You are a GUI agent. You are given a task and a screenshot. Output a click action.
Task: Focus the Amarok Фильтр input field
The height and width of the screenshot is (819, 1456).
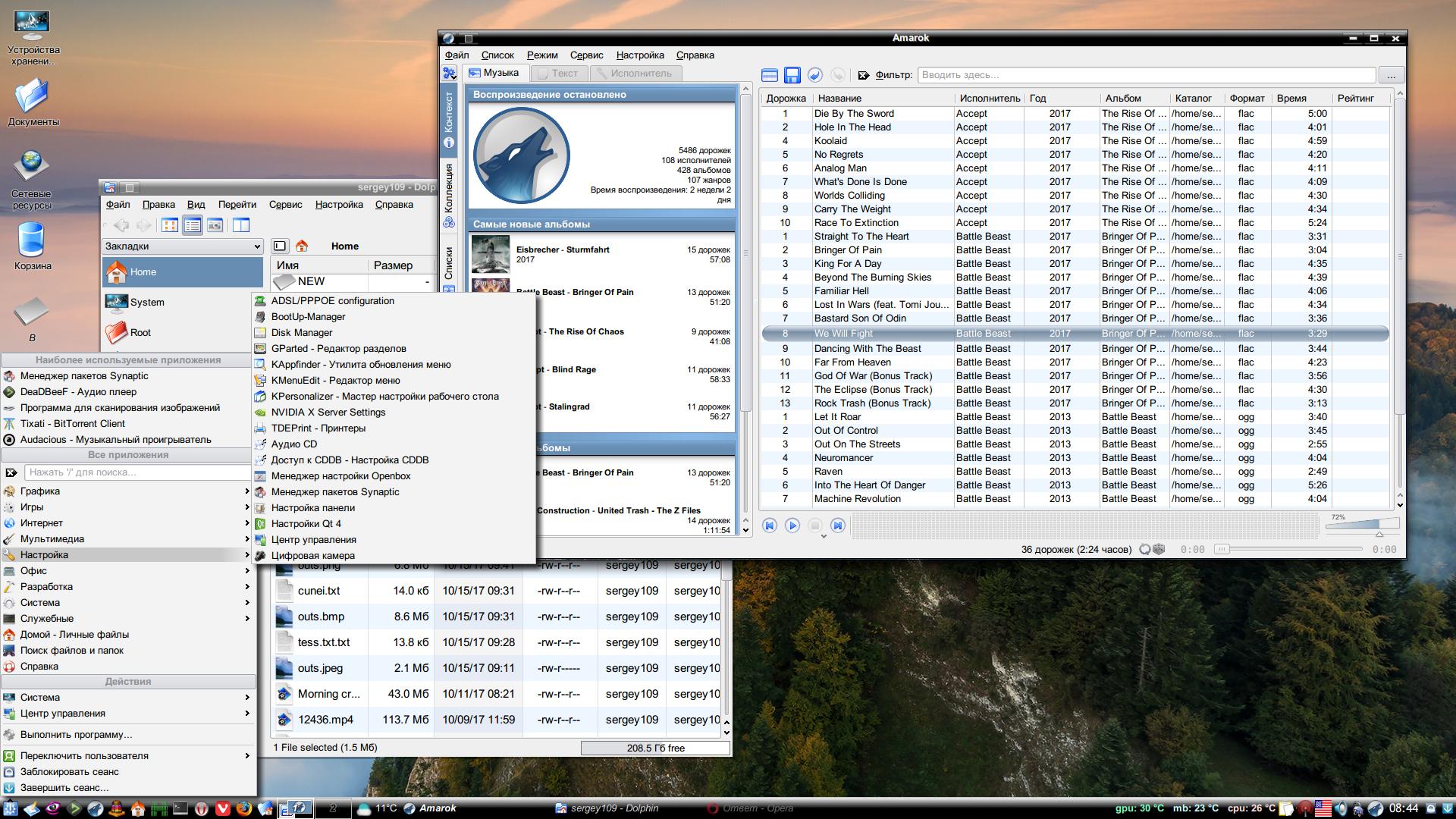coord(1146,75)
